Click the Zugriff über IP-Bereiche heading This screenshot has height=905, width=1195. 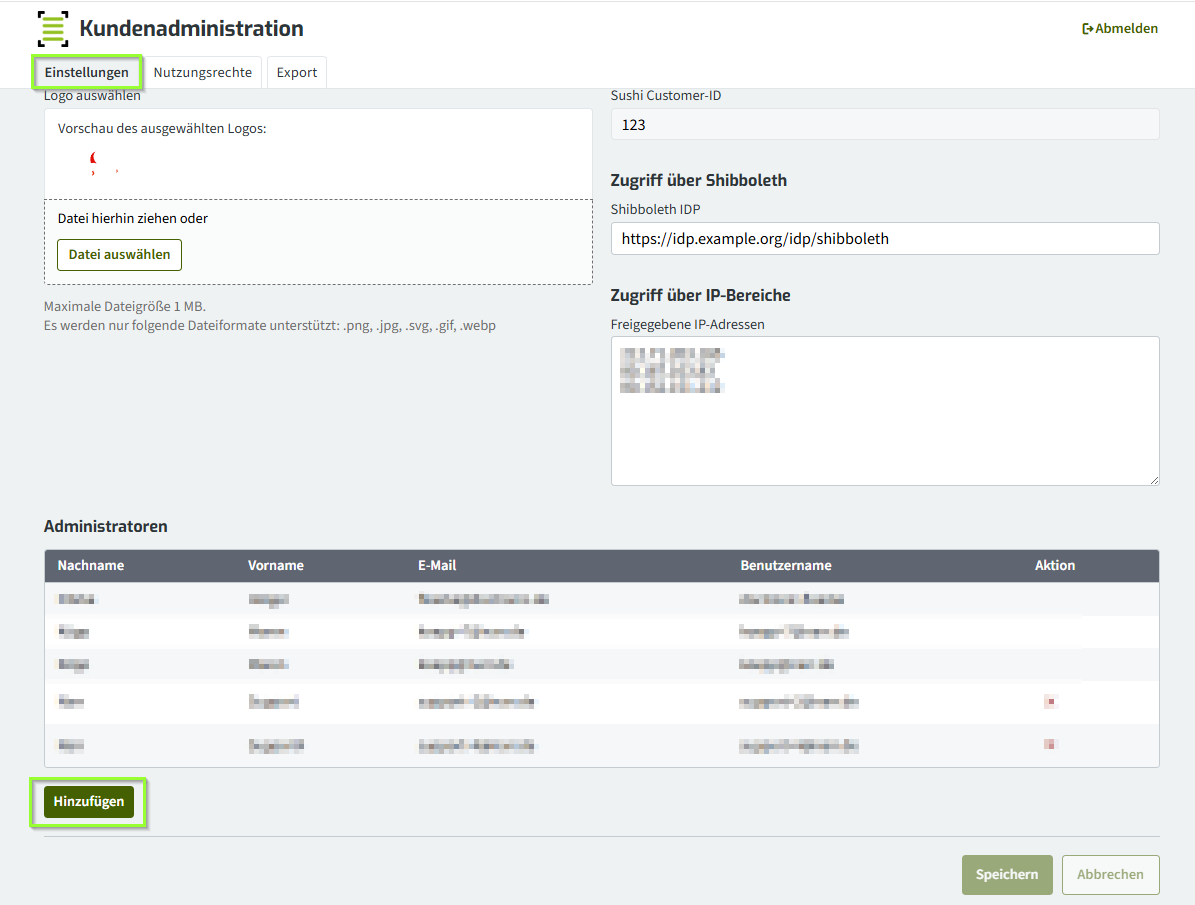700,296
